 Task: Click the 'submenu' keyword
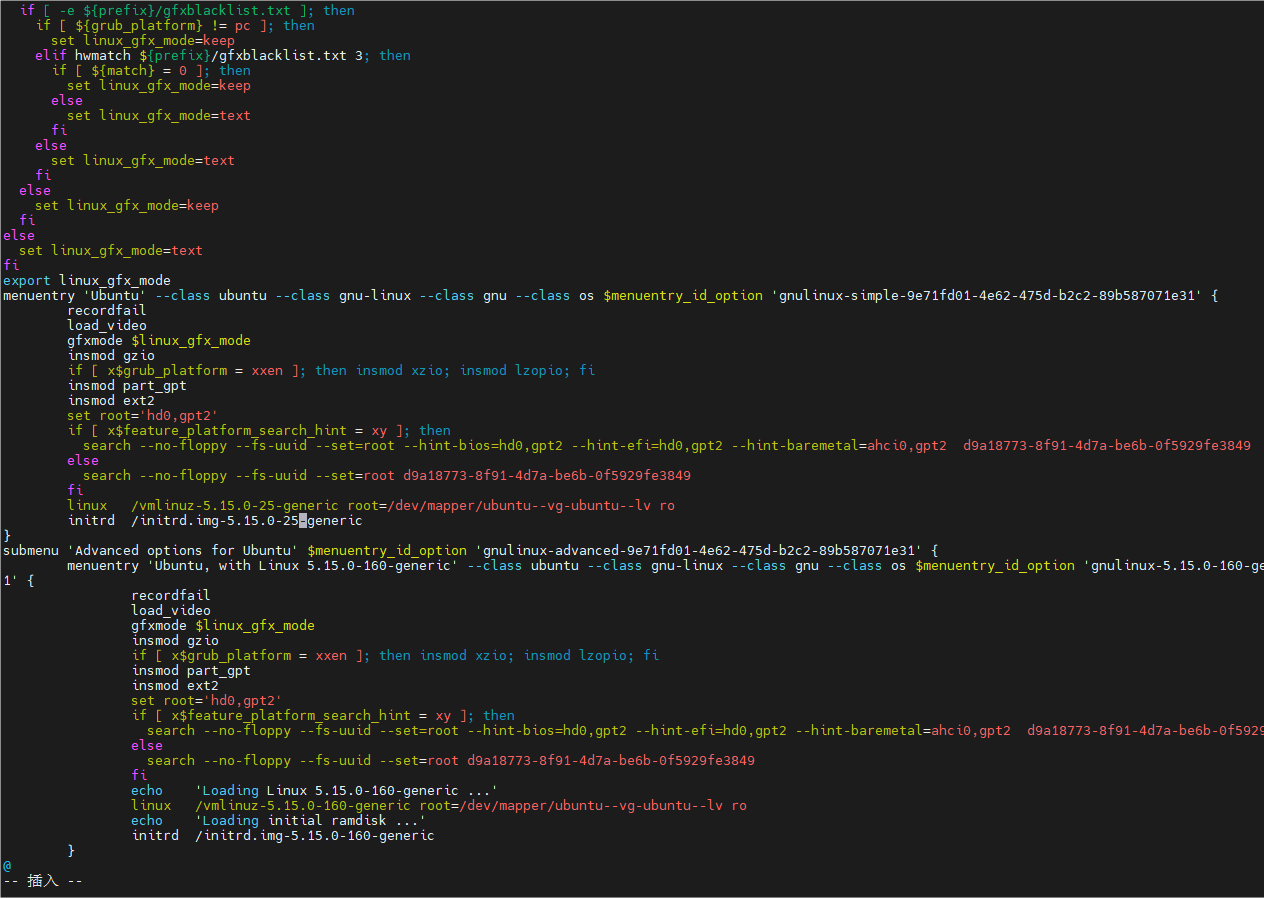[31, 550]
